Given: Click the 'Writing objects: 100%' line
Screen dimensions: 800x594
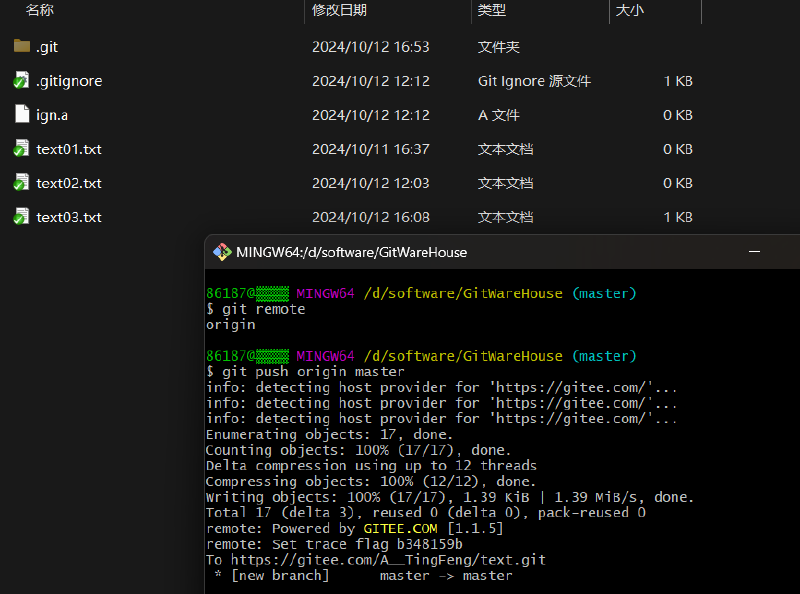Looking at the screenshot, I should point(449,497).
